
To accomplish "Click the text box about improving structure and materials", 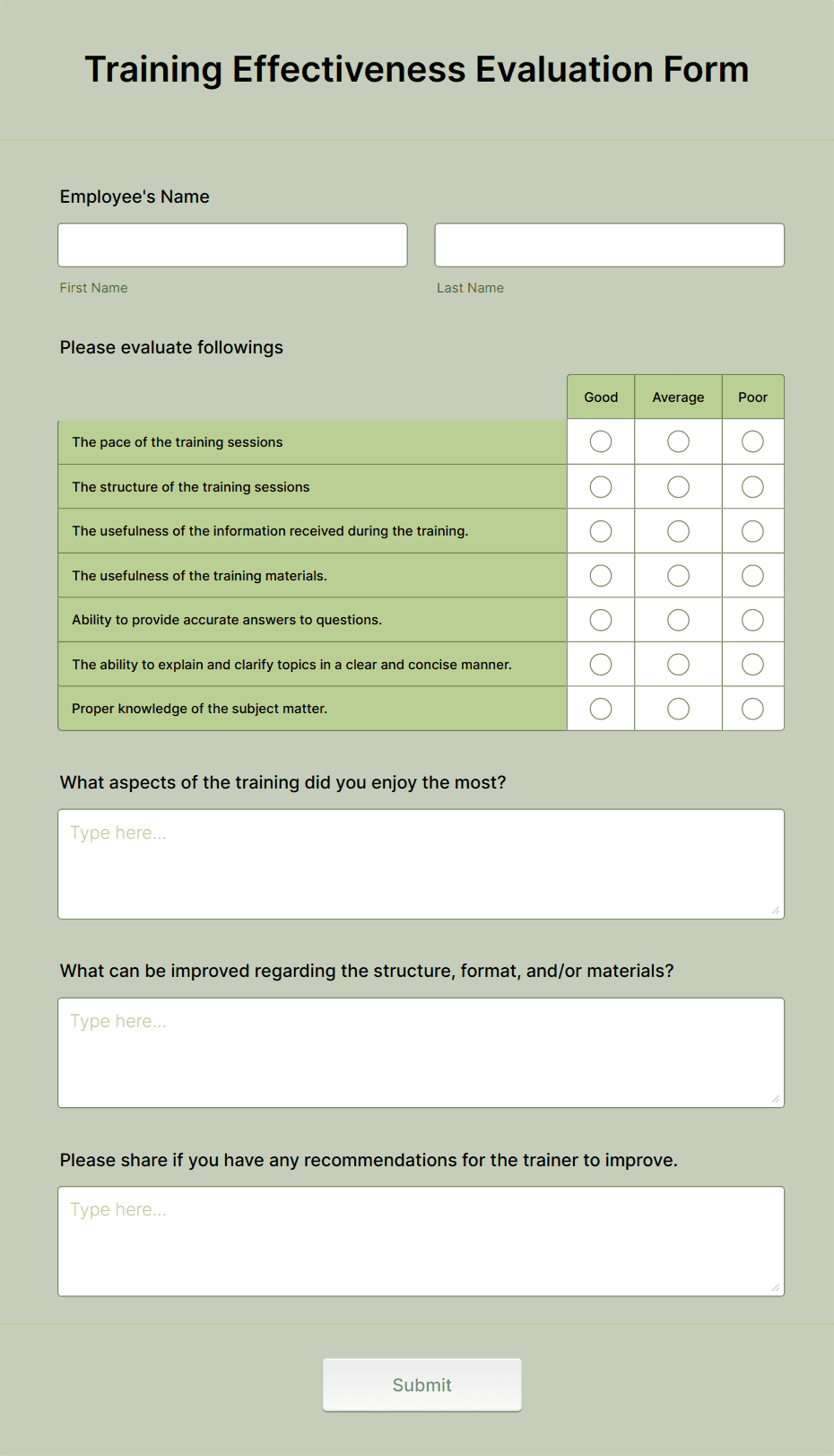I will (421, 1050).
